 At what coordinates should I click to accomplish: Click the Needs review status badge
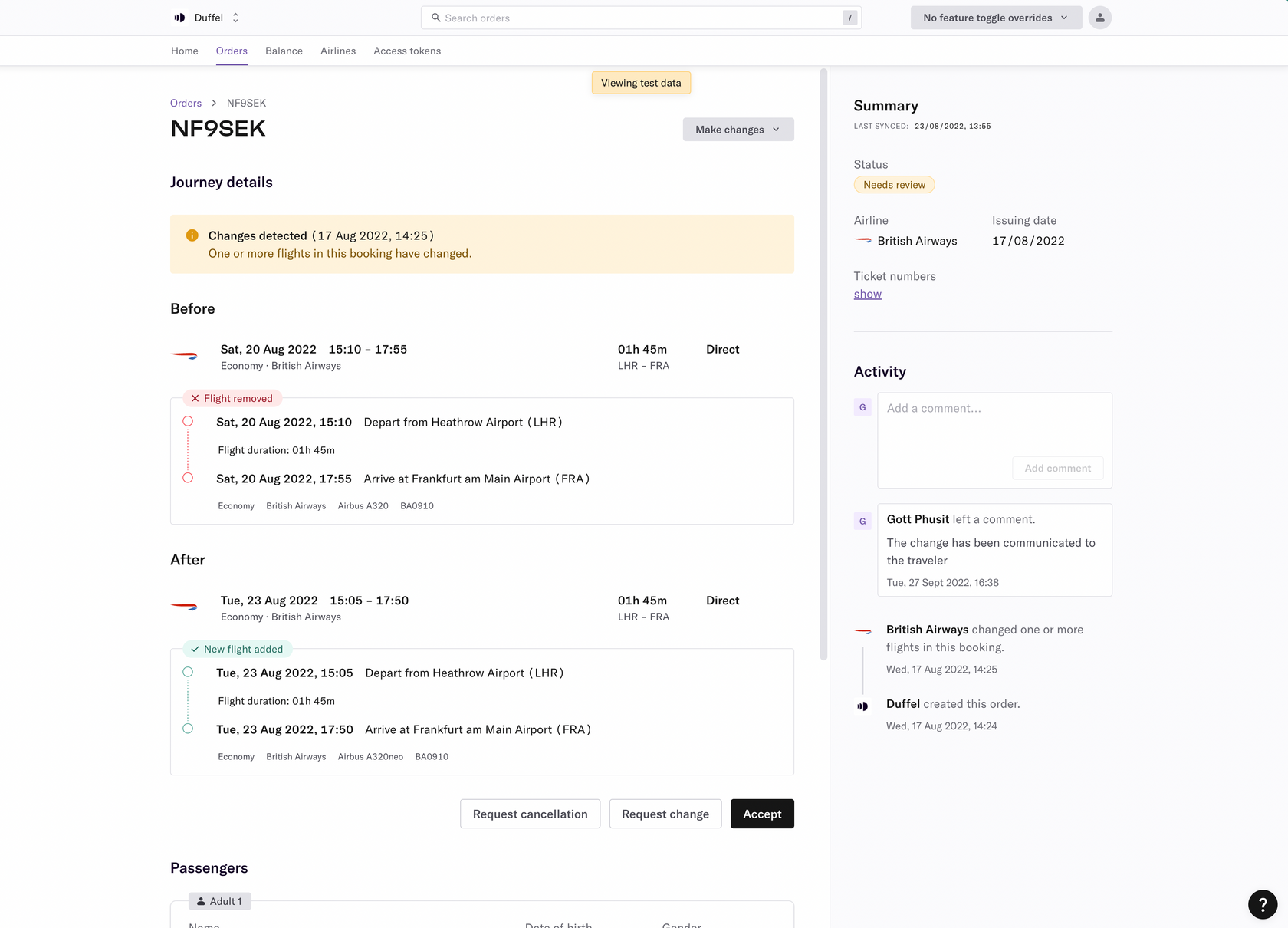point(894,185)
